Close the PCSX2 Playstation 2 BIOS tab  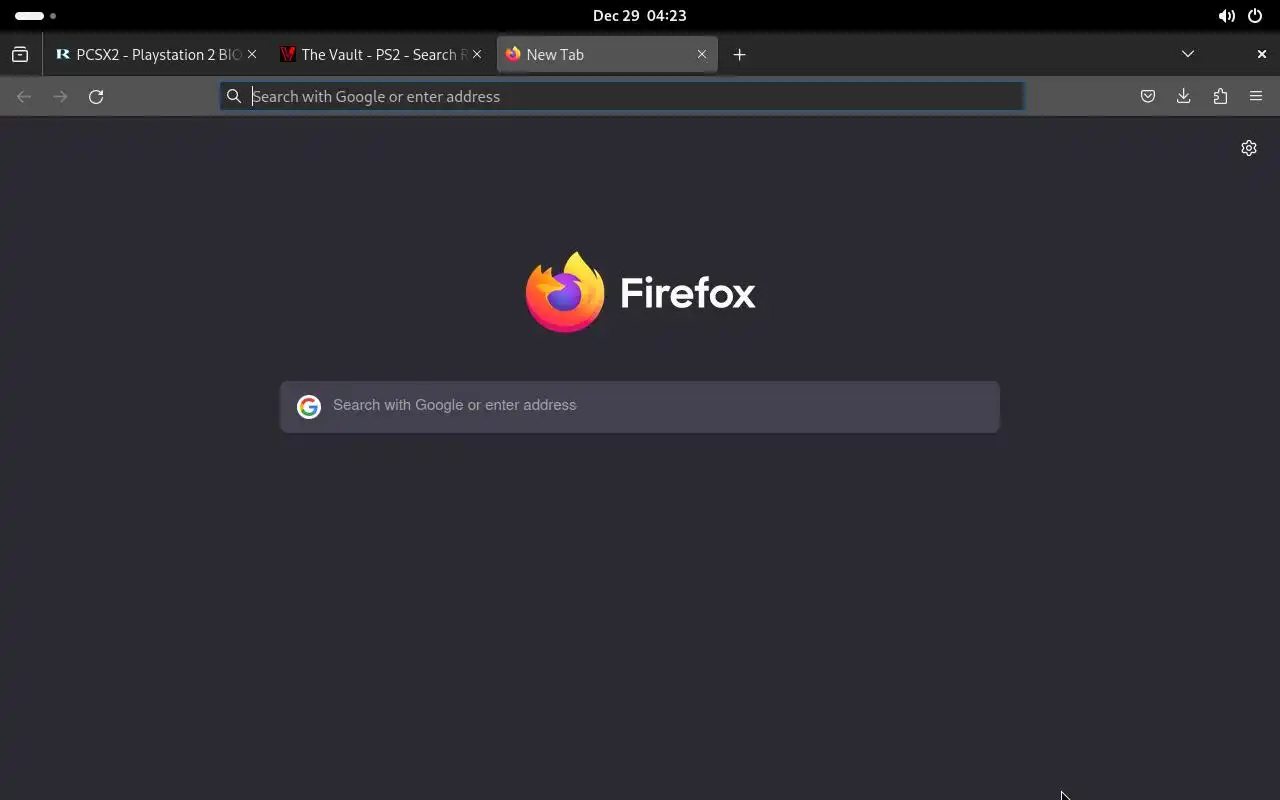252,55
